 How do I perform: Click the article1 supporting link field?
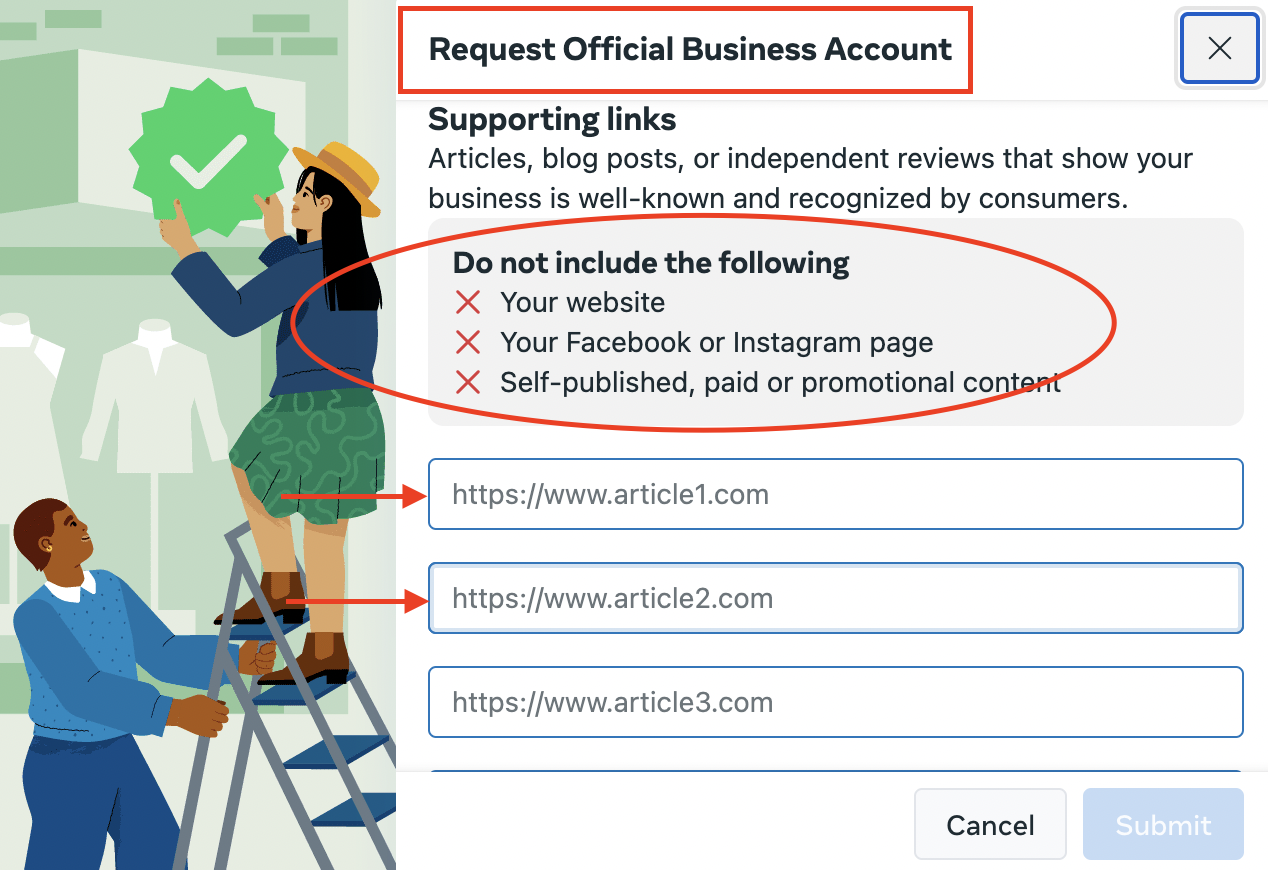coord(835,494)
